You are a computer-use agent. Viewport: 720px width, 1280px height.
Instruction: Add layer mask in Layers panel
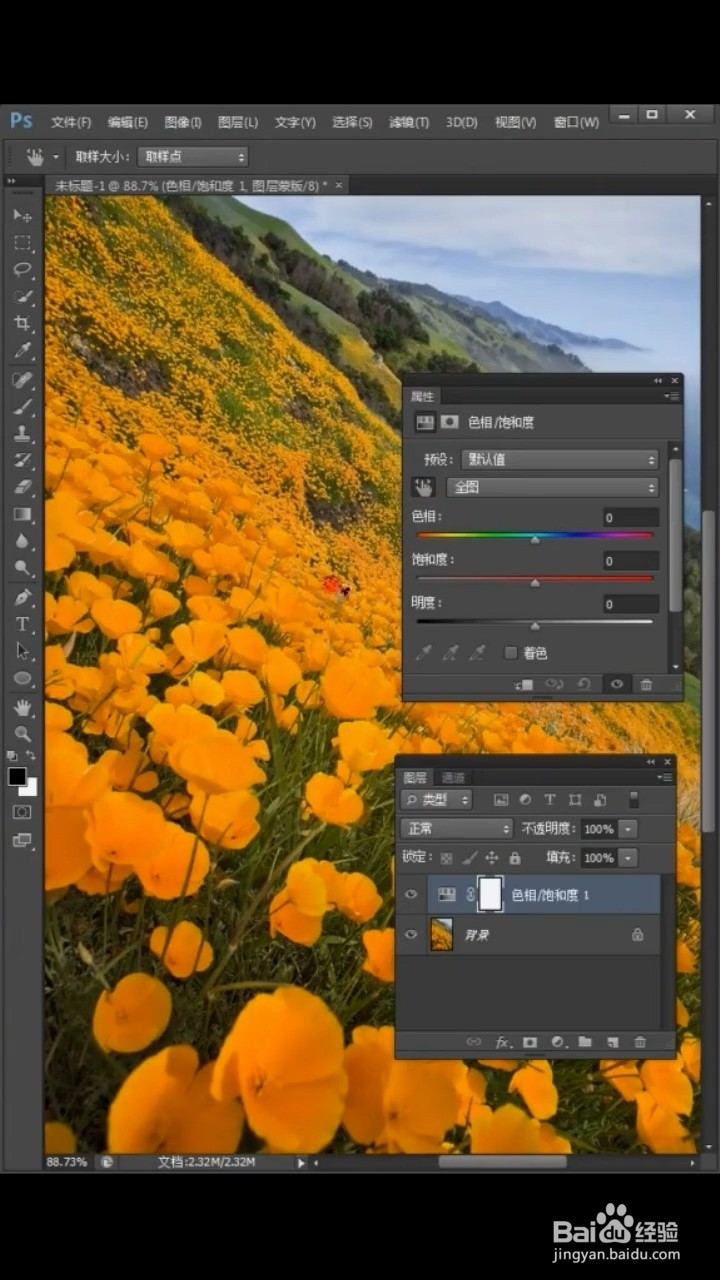coord(530,1042)
